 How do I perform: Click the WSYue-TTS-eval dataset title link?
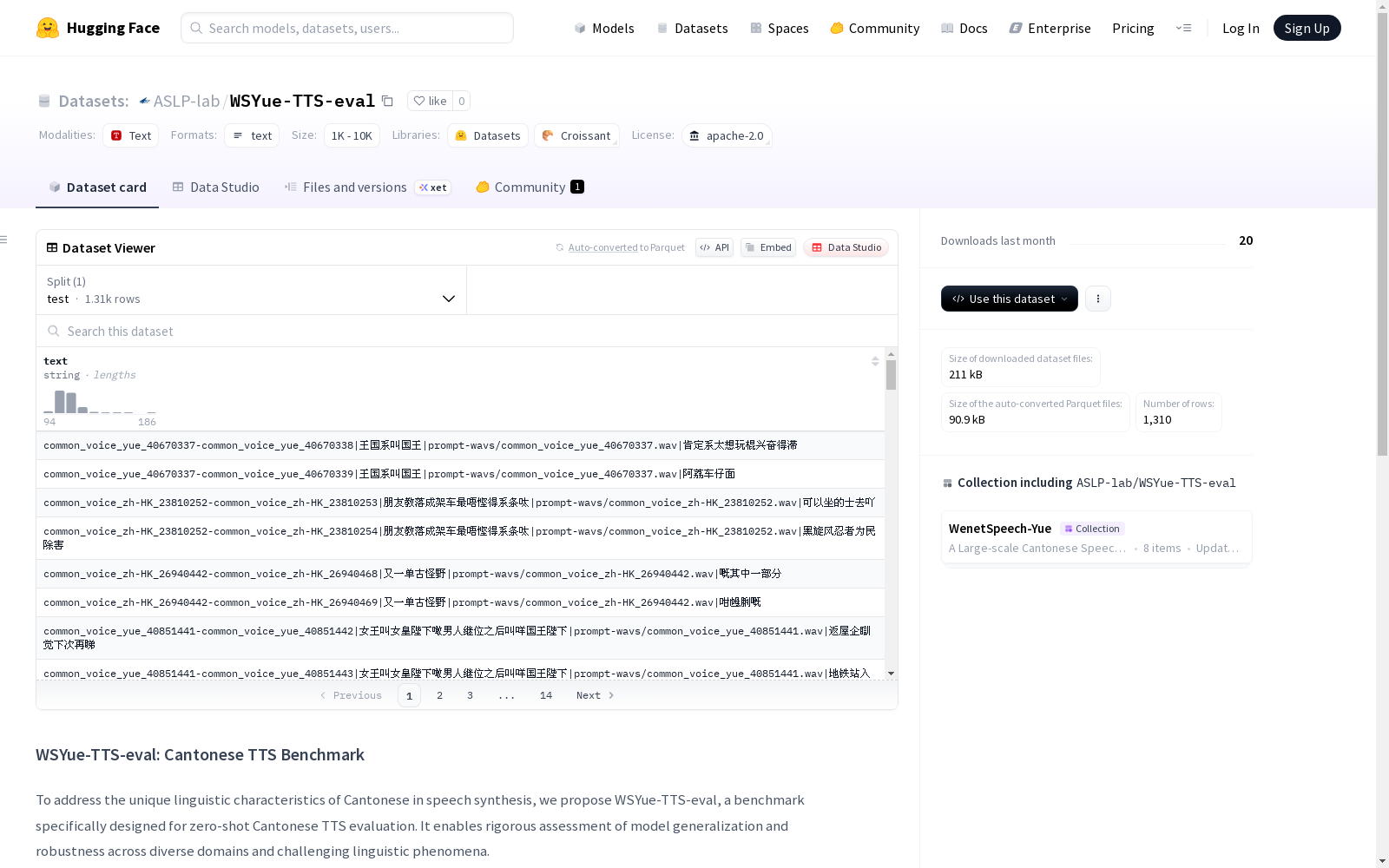pos(302,101)
